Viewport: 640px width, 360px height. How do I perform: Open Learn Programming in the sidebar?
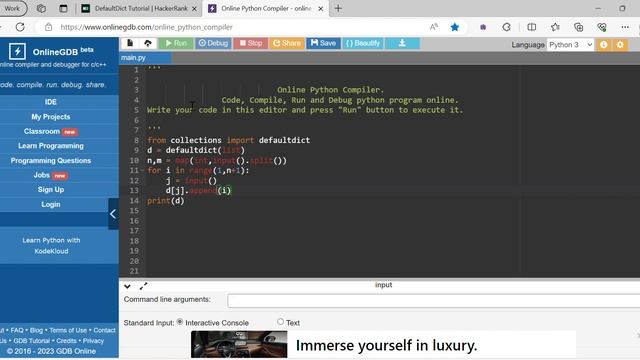point(51,146)
